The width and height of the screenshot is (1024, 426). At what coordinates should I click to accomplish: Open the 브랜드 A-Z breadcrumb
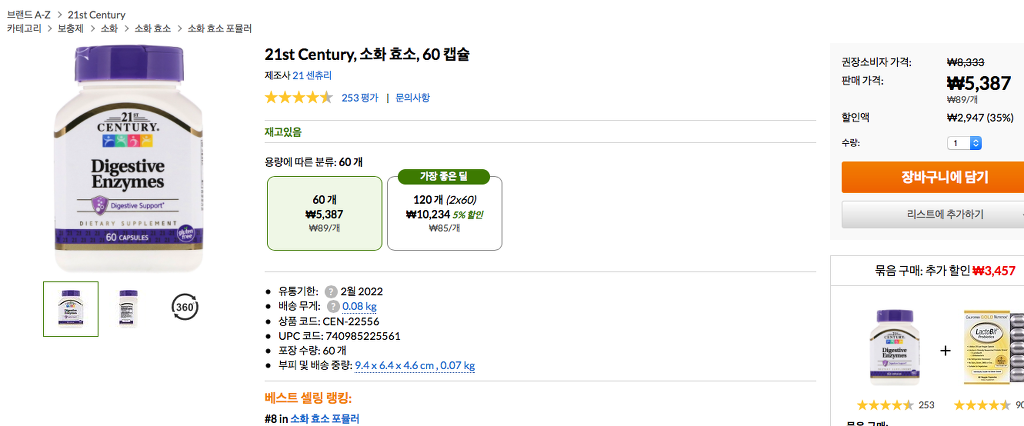[27, 15]
